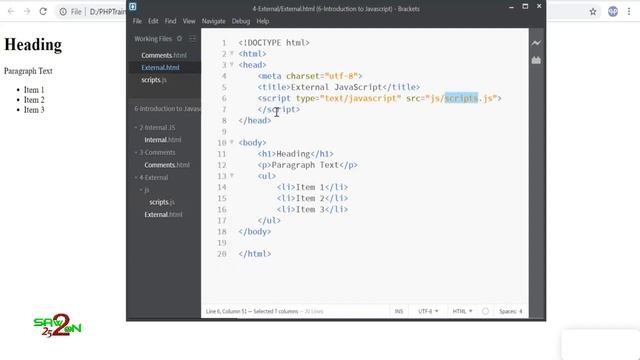Open the Help menu

(263, 21)
